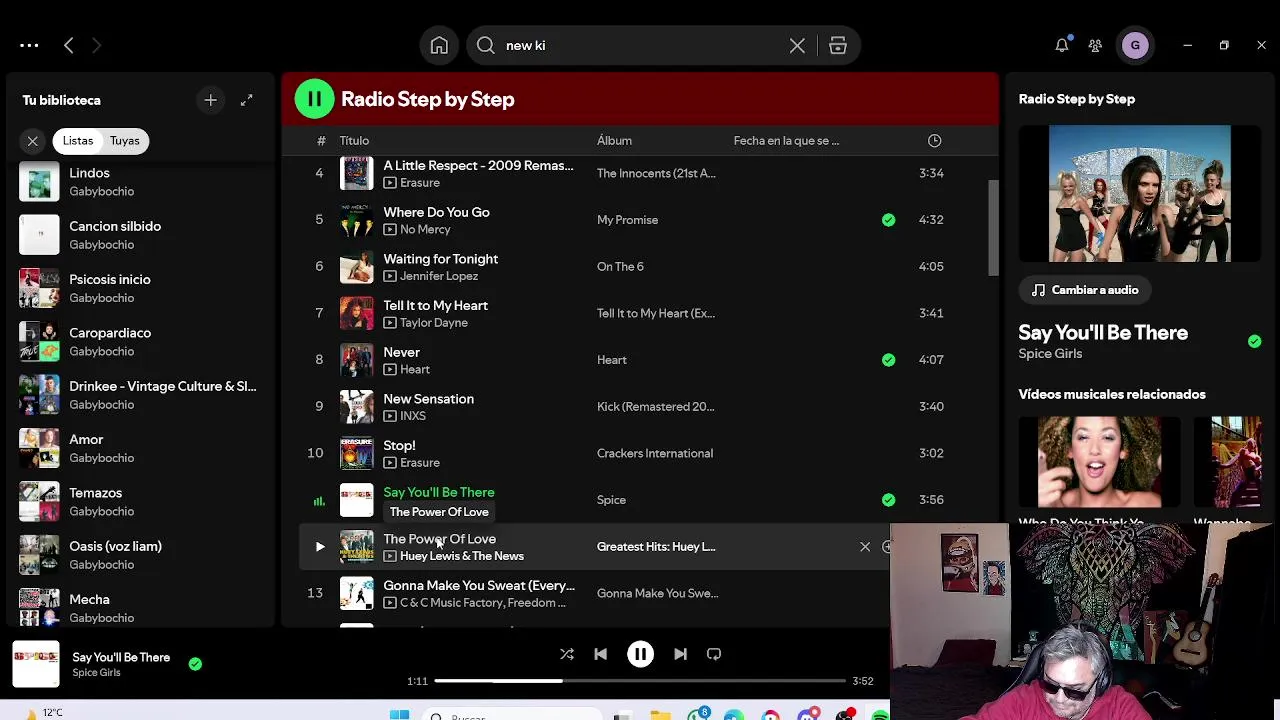1280x720 pixels.
Task: Select song Where Do You Go
Action: [x=436, y=212]
